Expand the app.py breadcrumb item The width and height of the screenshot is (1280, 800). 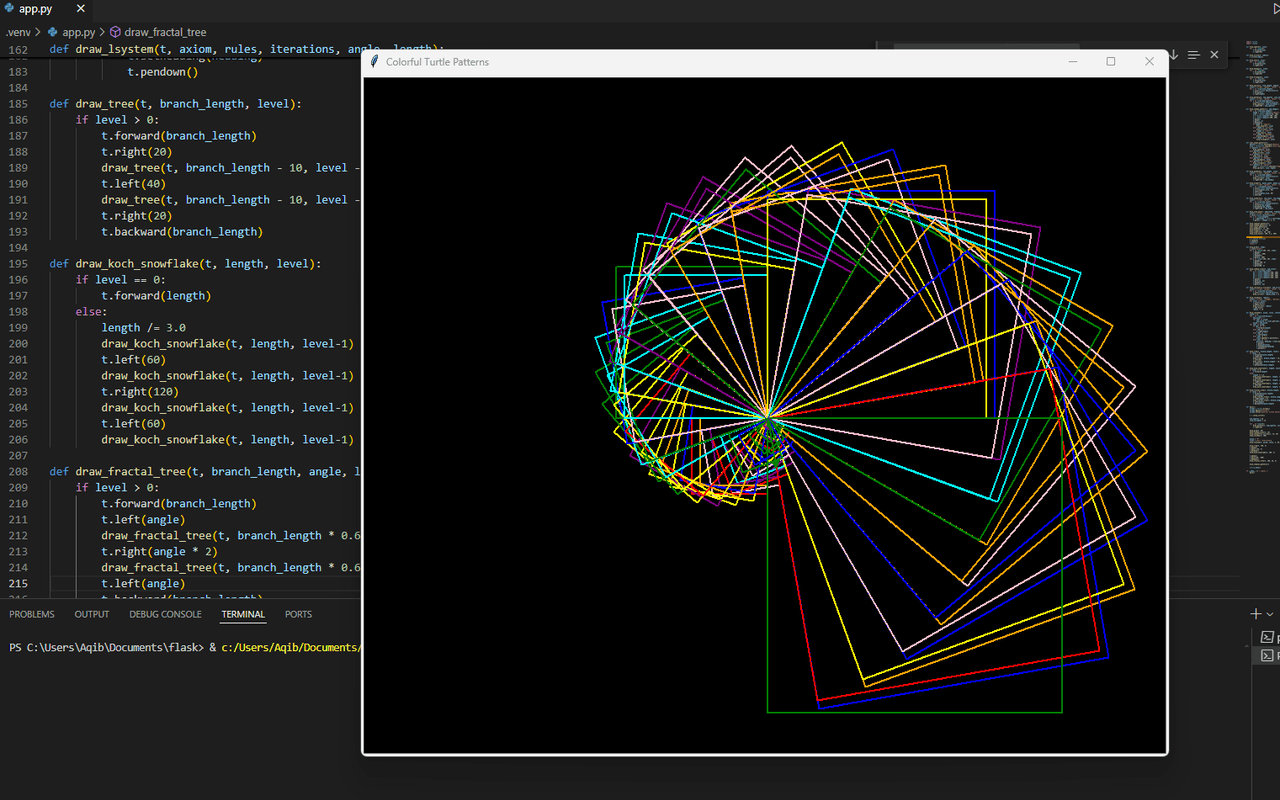(78, 32)
